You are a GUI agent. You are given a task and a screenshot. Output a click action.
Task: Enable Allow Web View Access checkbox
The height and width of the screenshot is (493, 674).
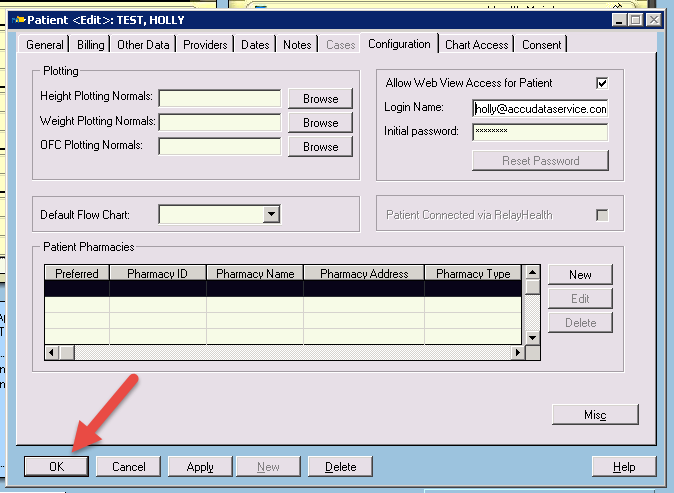coord(601,83)
